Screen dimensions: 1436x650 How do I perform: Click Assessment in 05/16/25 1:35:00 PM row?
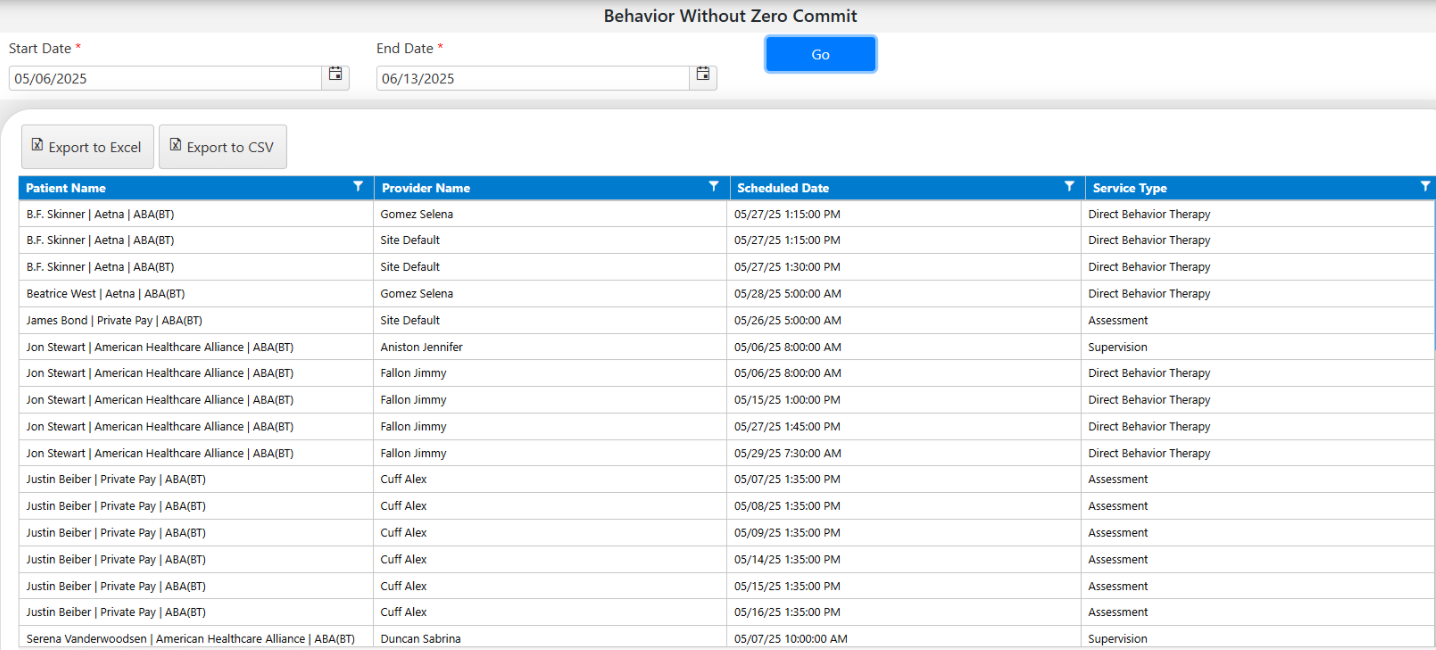[1118, 612]
